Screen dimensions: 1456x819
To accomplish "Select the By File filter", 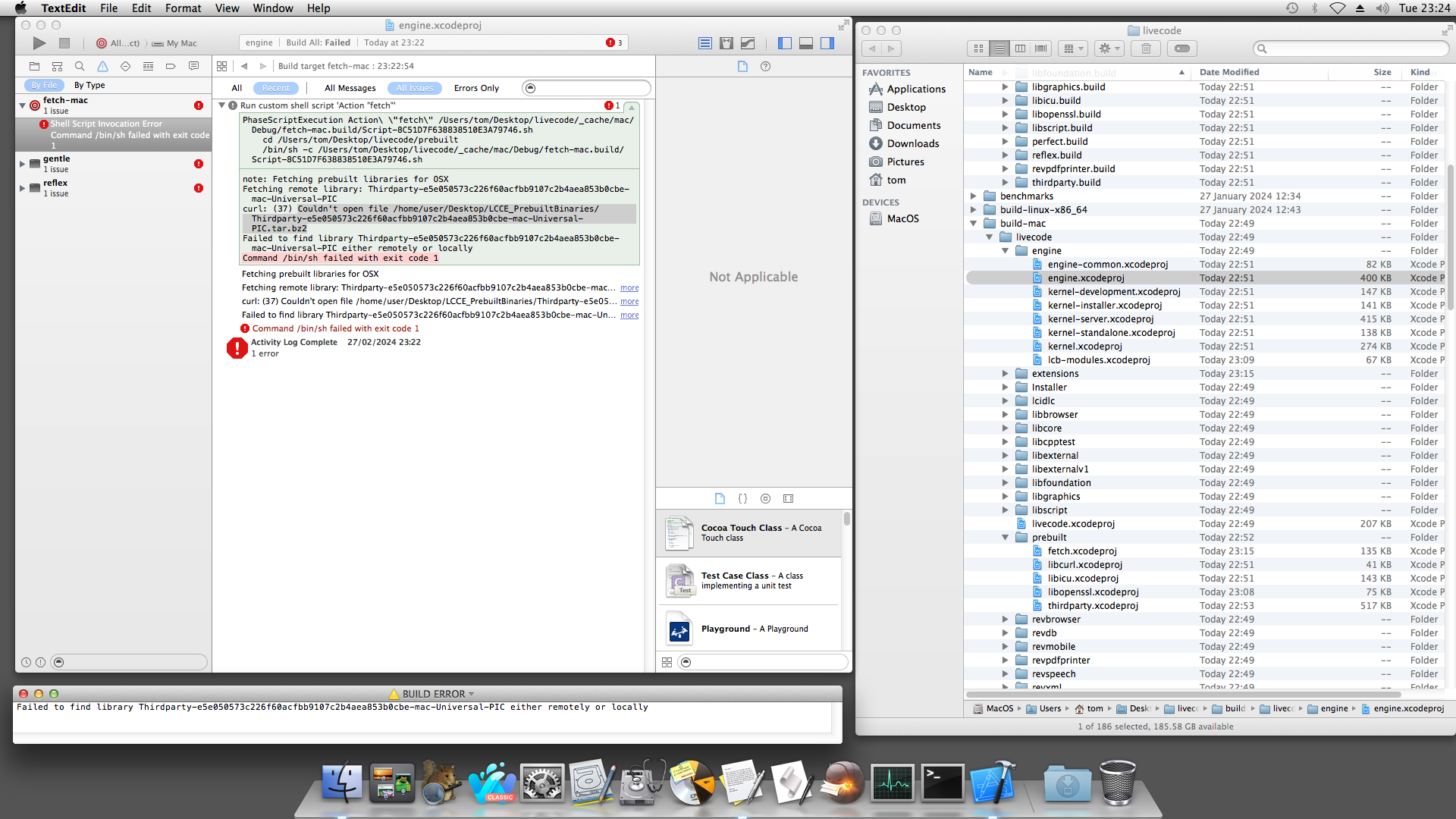I will [44, 85].
